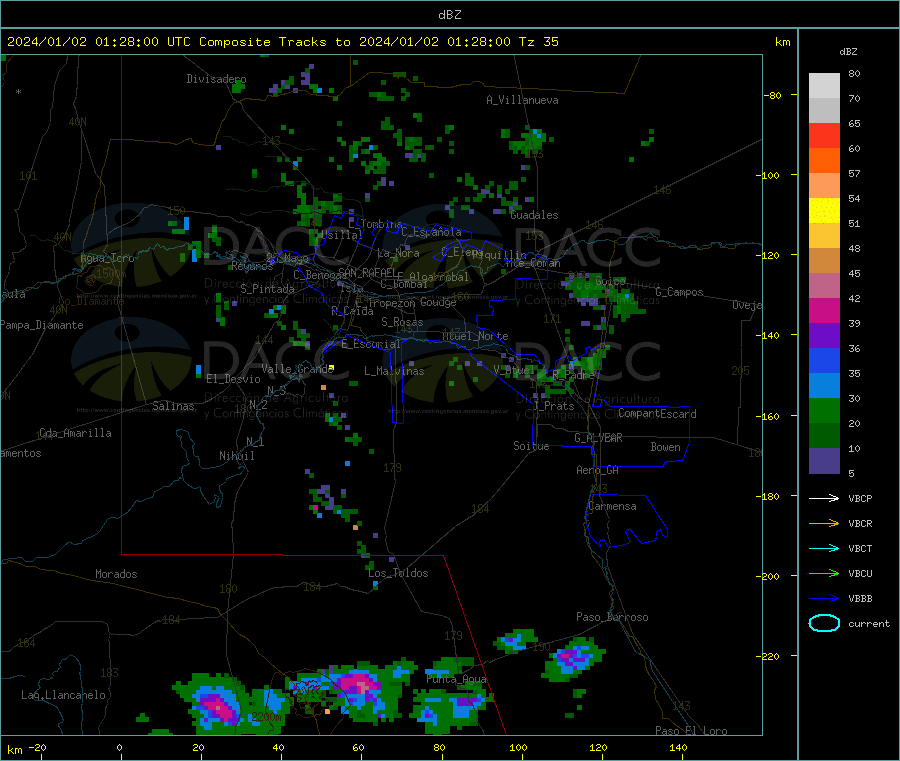Click the Los_Toldos map label
This screenshot has height=761, width=900.
[398, 573]
